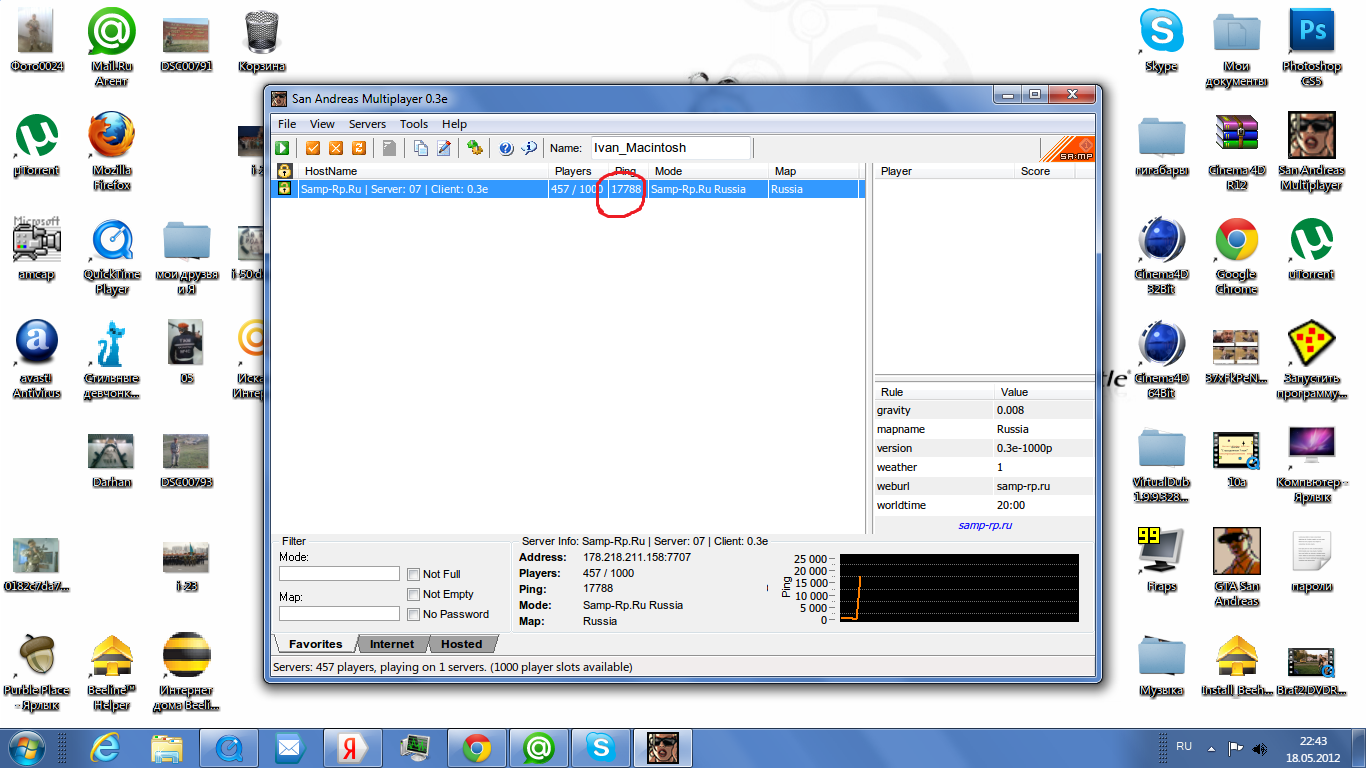Open Settings with the gears toolbar icon
1366x768 pixels.
tap(475, 148)
